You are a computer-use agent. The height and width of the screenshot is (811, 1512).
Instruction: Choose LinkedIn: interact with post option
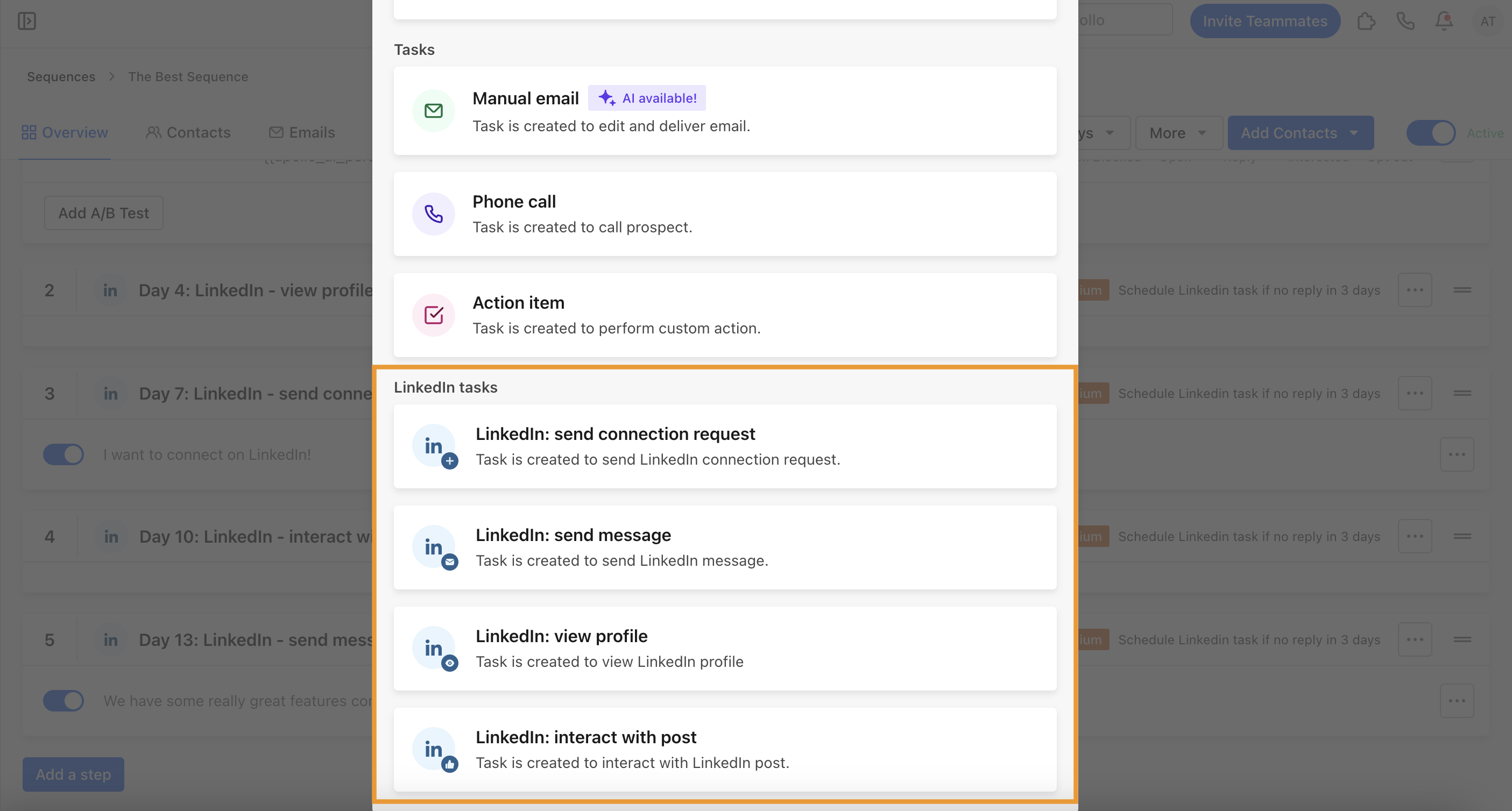click(725, 749)
